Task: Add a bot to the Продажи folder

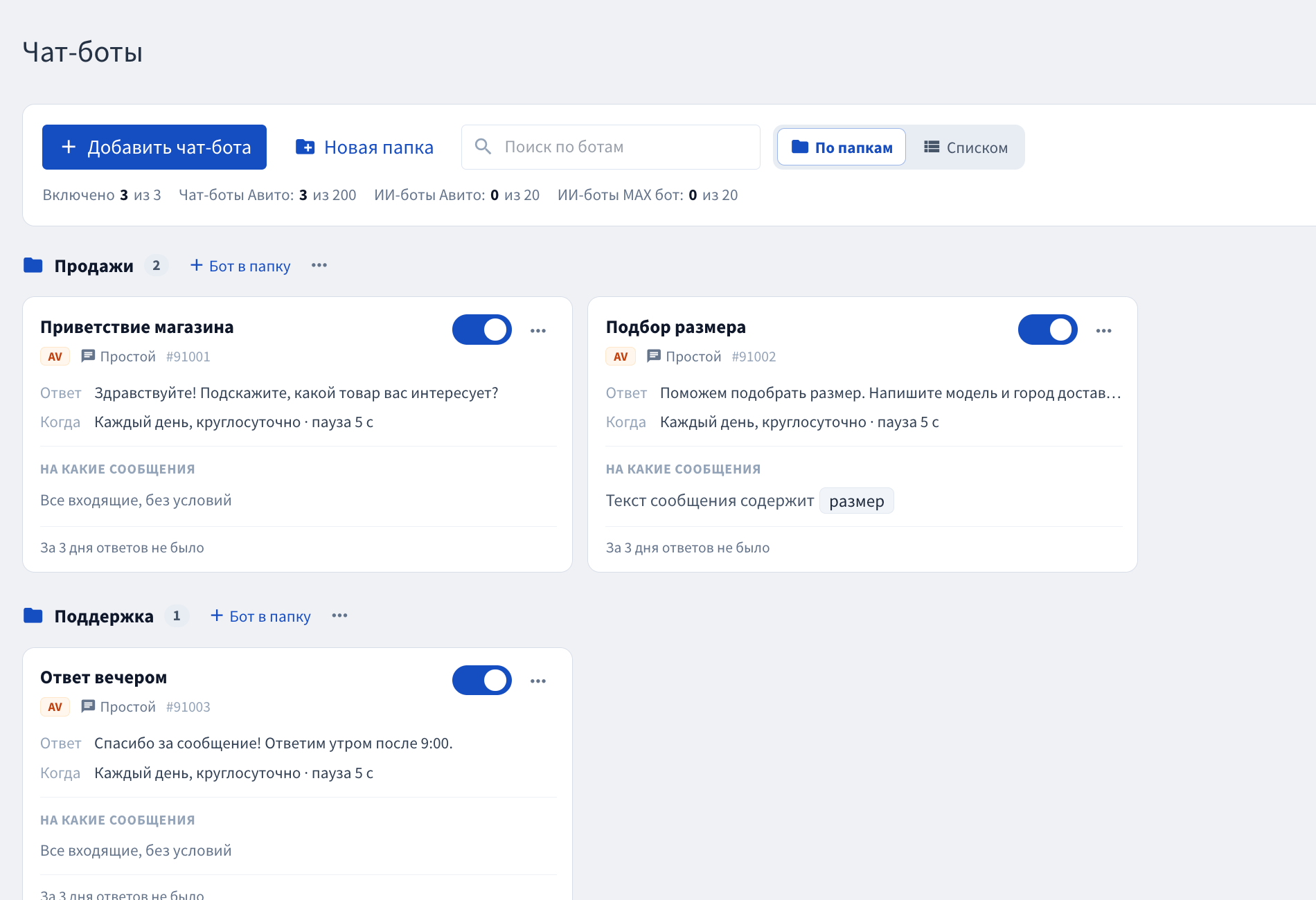Action: (x=240, y=266)
